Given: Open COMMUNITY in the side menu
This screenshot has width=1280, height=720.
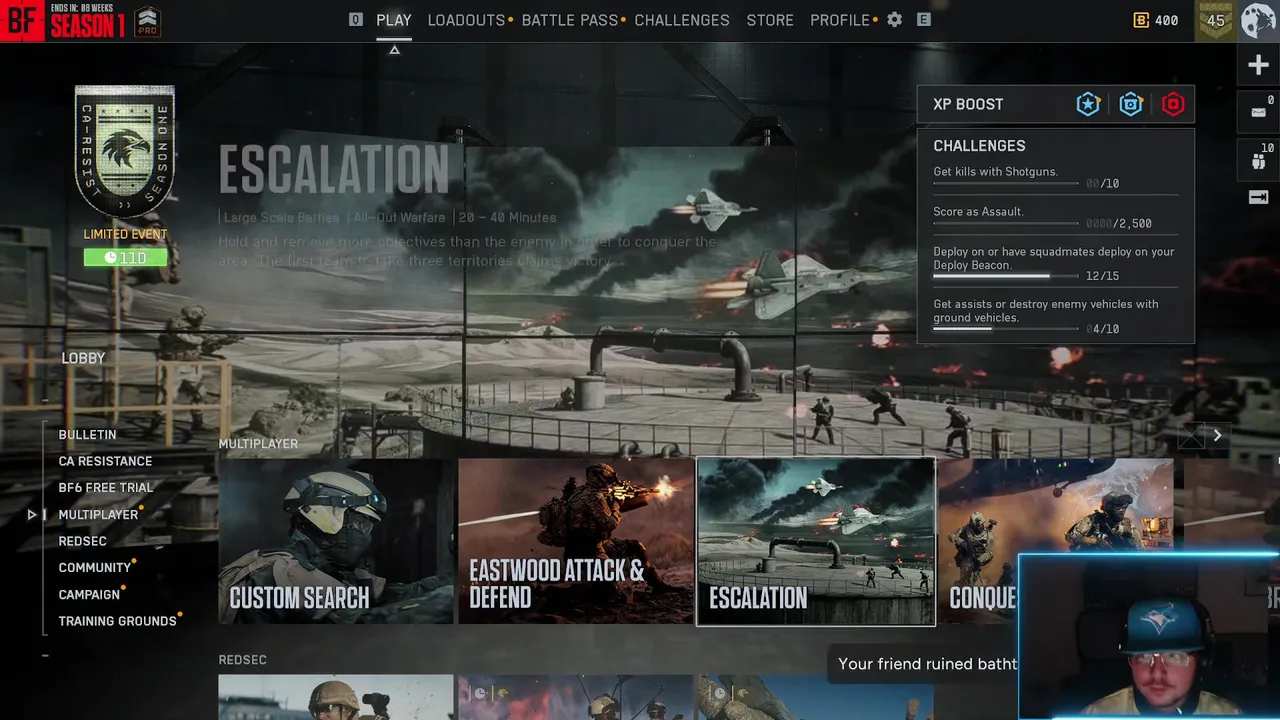Looking at the screenshot, I should 95,568.
